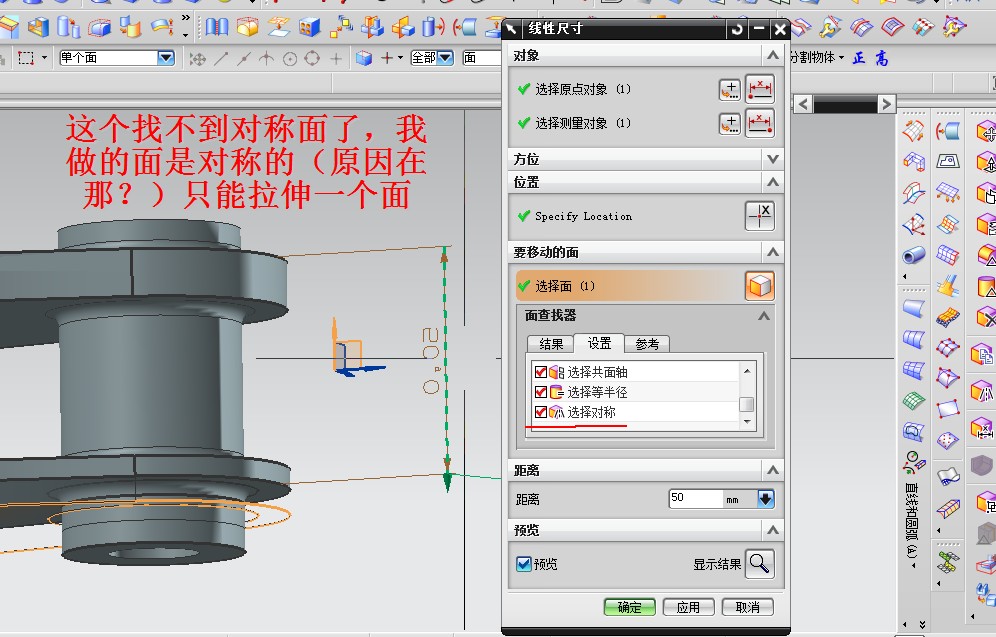Open the 单个面 face rule dropdown

pos(166,58)
